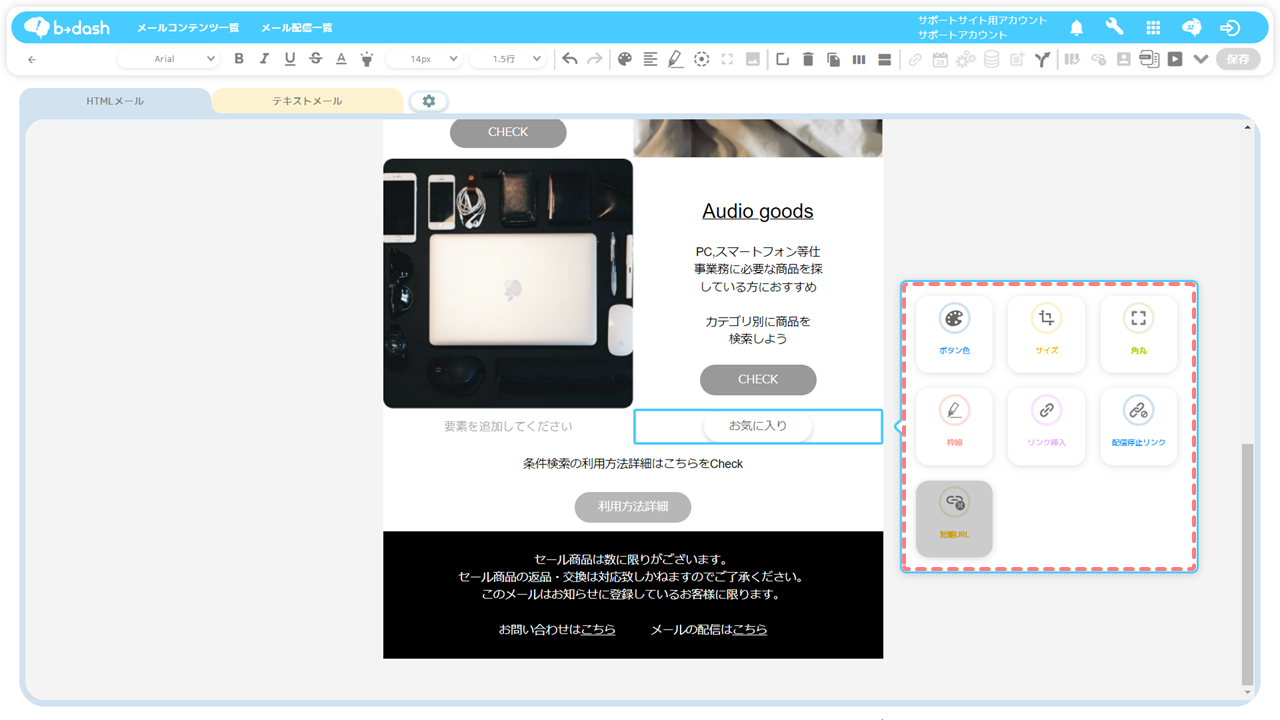Screen dimensions: 1280x720
Task: Open the リンク挿入 link insert option
Action: pos(1046,426)
